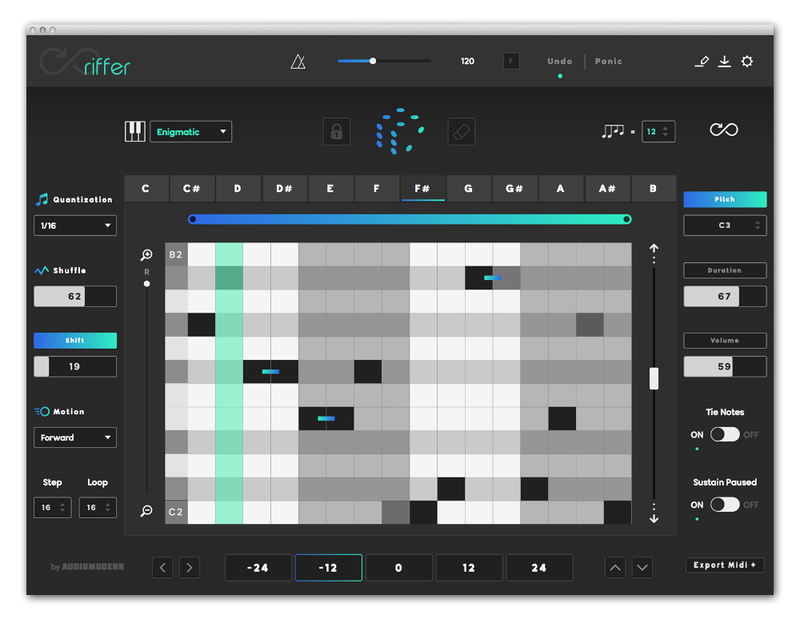
Task: Select the A# root note tab
Action: (x=607, y=188)
